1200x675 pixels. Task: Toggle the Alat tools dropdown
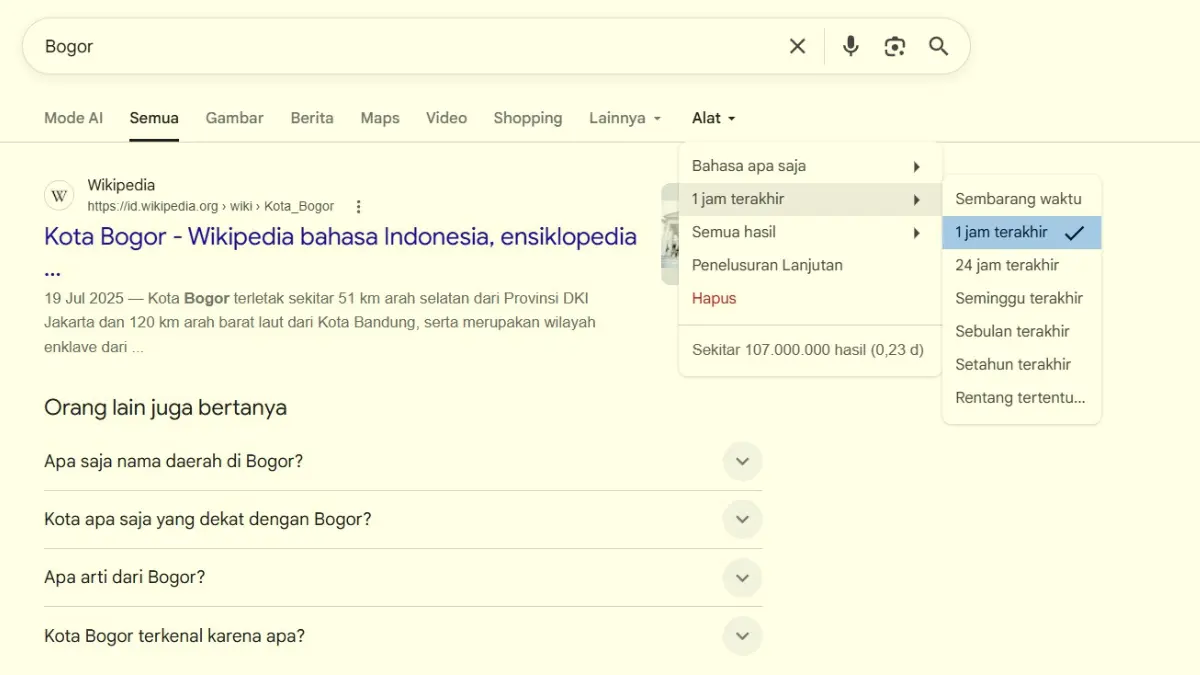tap(714, 118)
